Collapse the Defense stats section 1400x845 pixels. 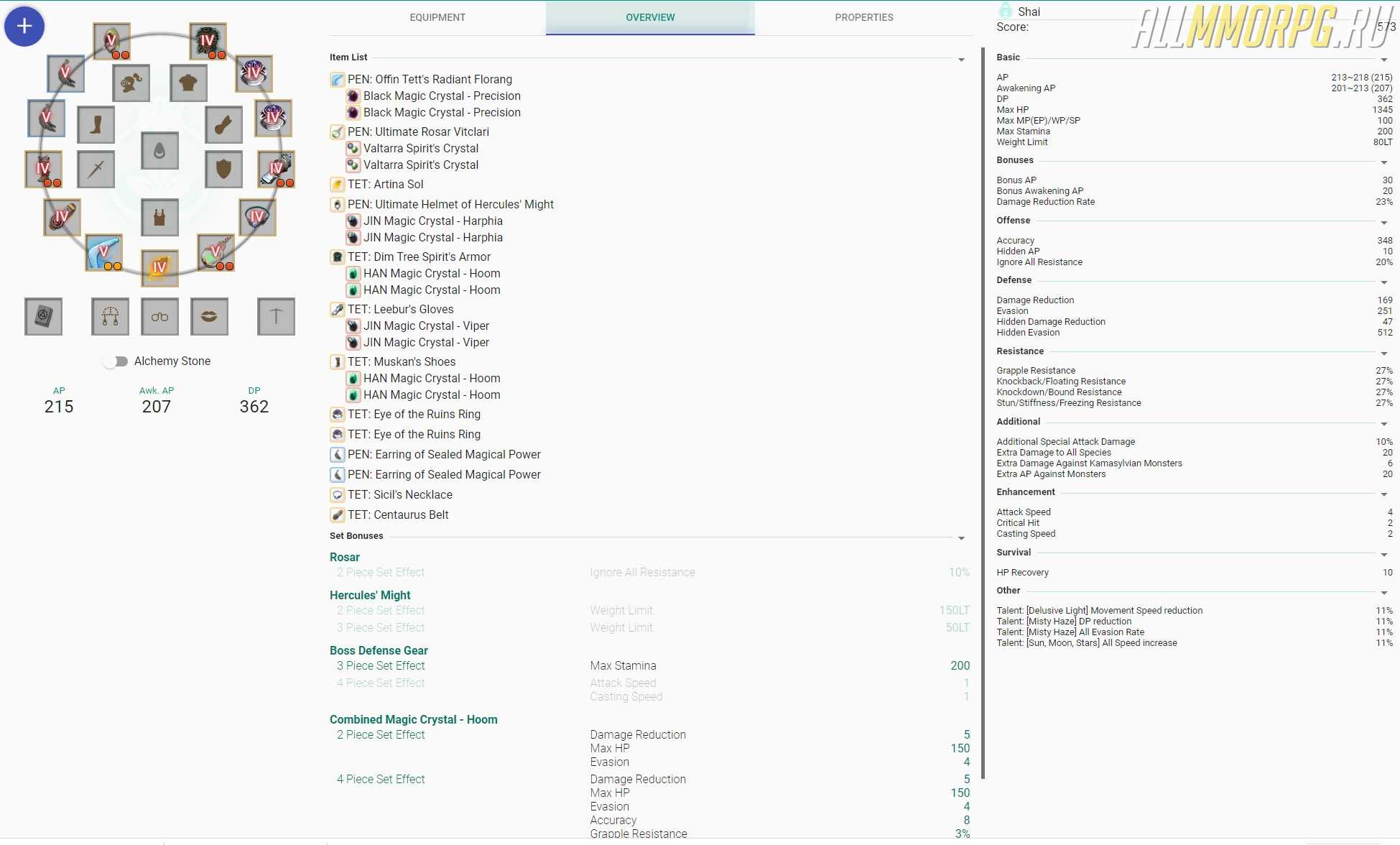click(x=1384, y=282)
